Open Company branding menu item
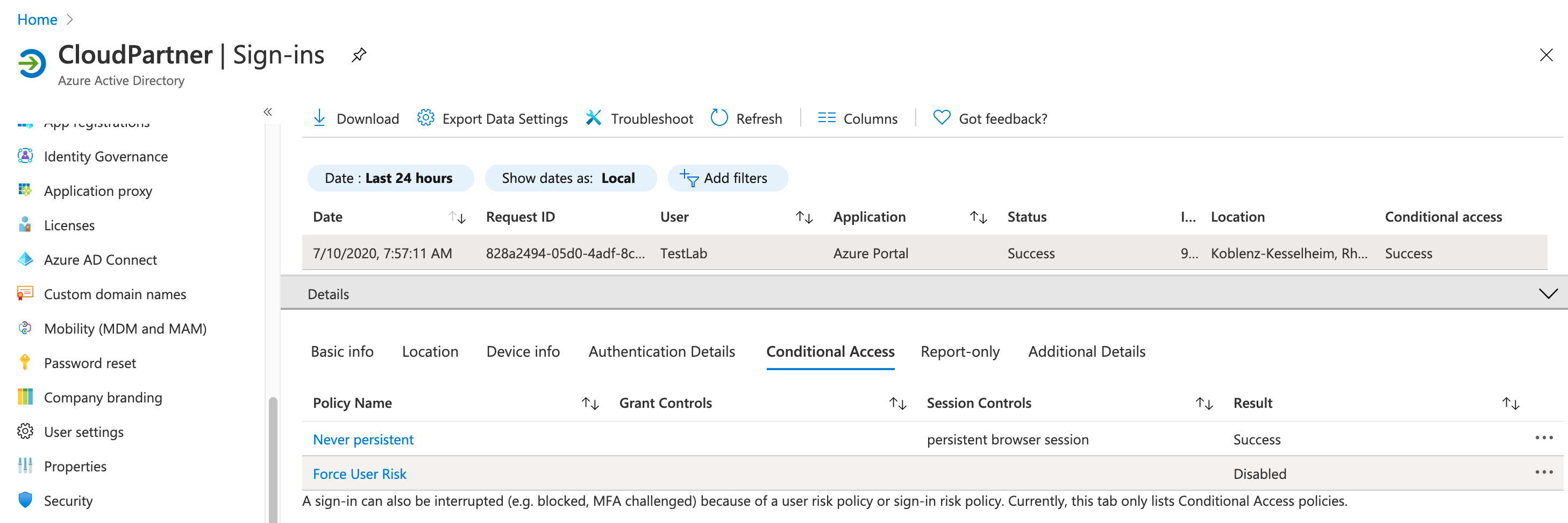The height and width of the screenshot is (523, 1568). coord(103,398)
